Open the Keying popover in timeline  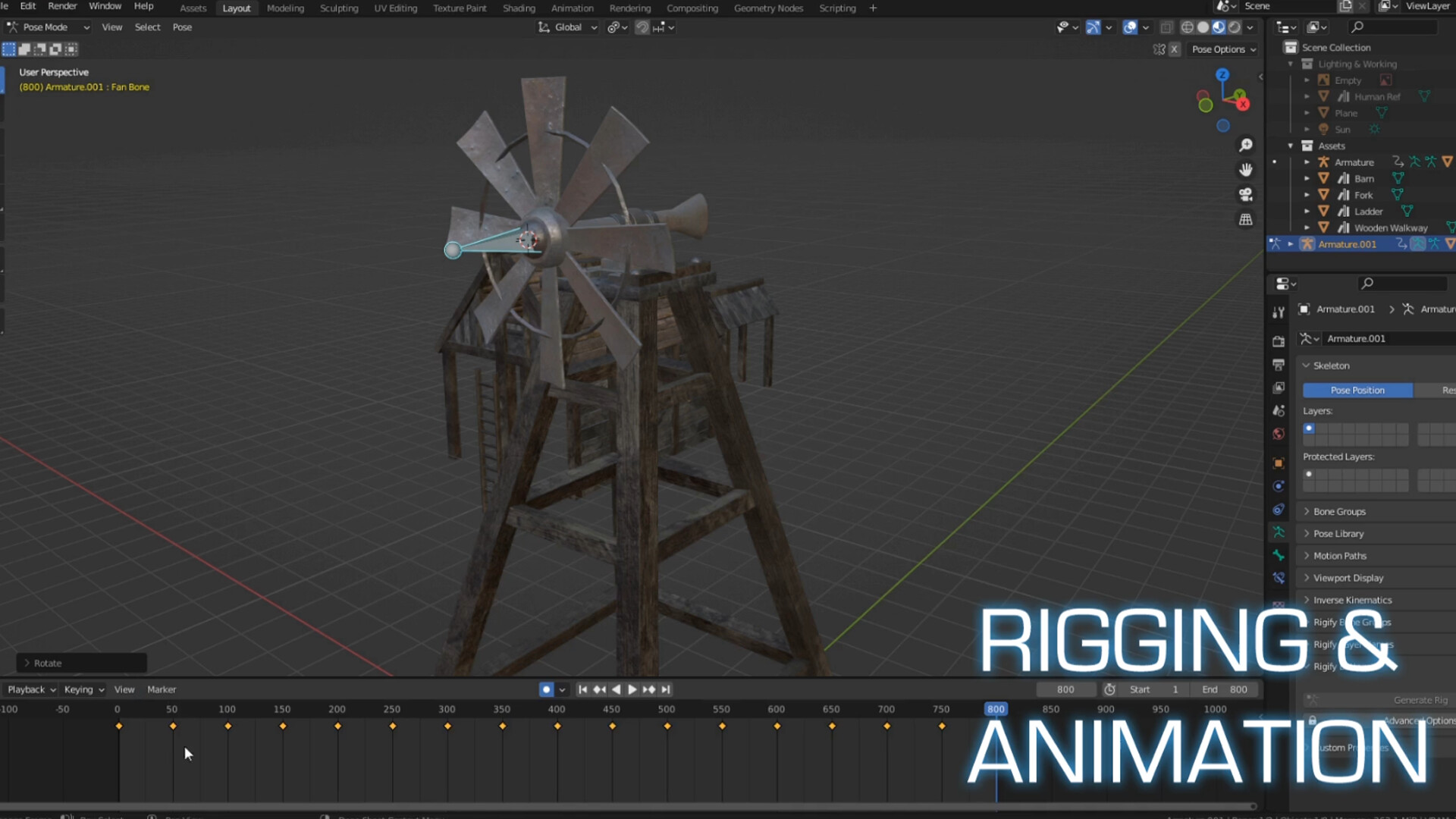tap(83, 689)
